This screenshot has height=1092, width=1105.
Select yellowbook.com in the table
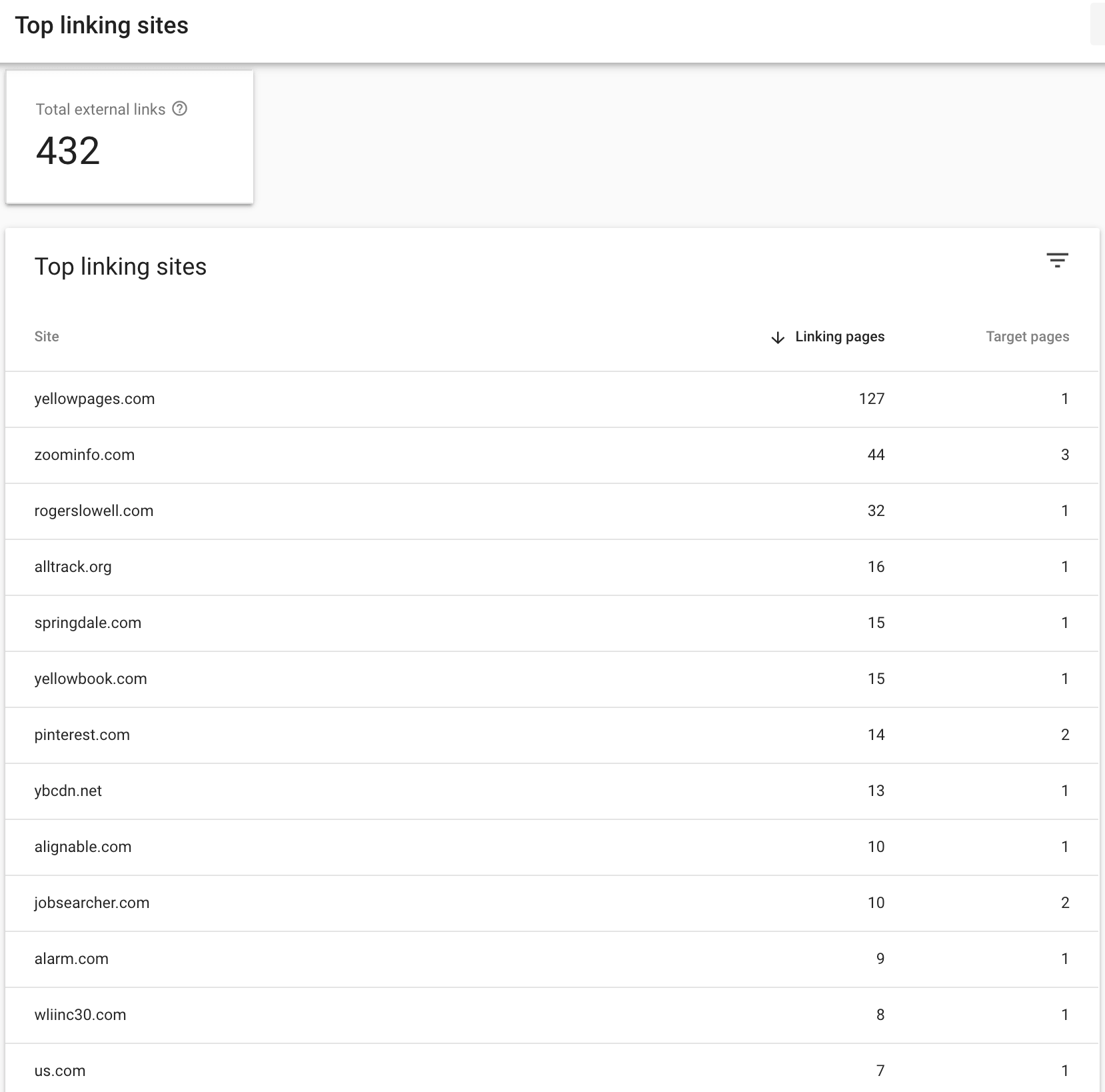point(91,679)
